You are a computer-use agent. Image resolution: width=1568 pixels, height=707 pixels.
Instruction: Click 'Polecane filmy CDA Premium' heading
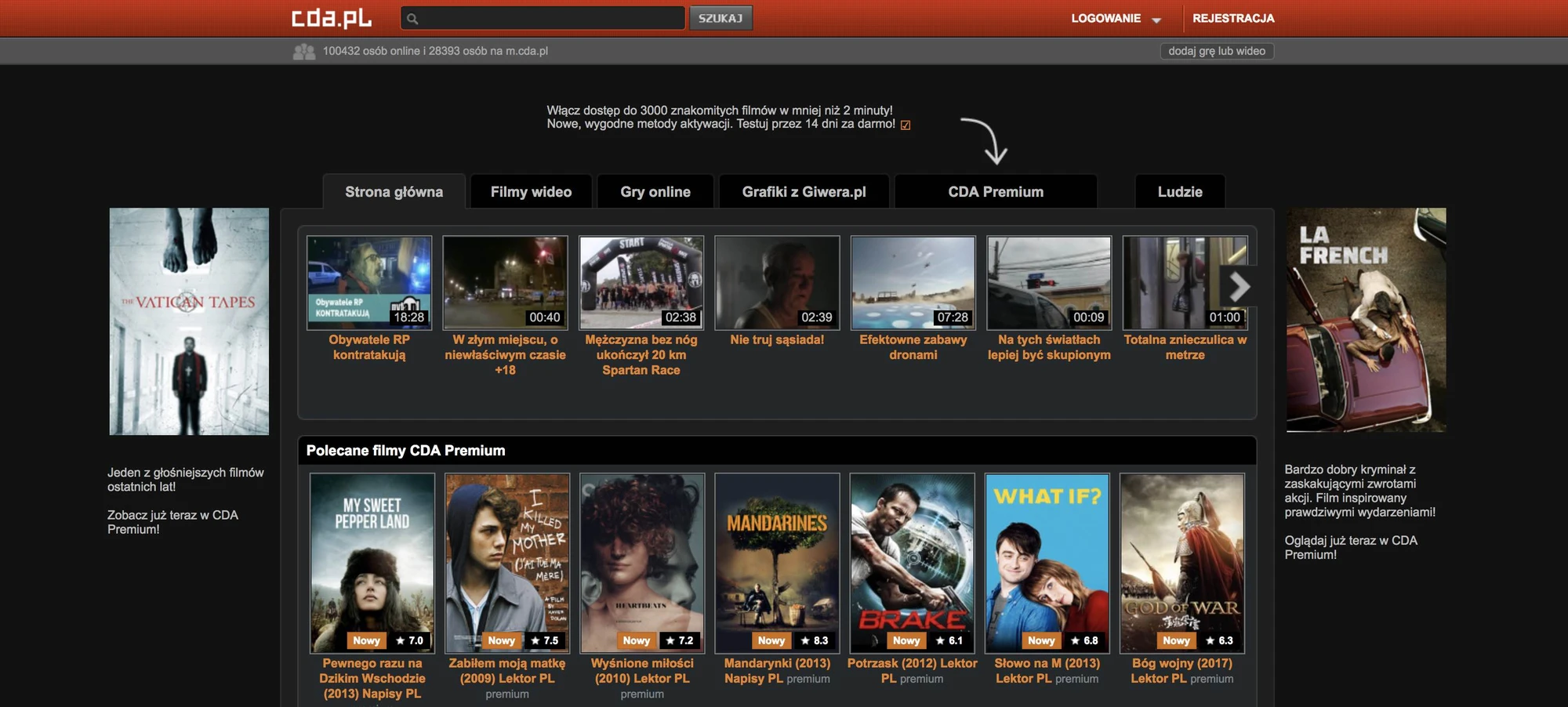coord(405,451)
